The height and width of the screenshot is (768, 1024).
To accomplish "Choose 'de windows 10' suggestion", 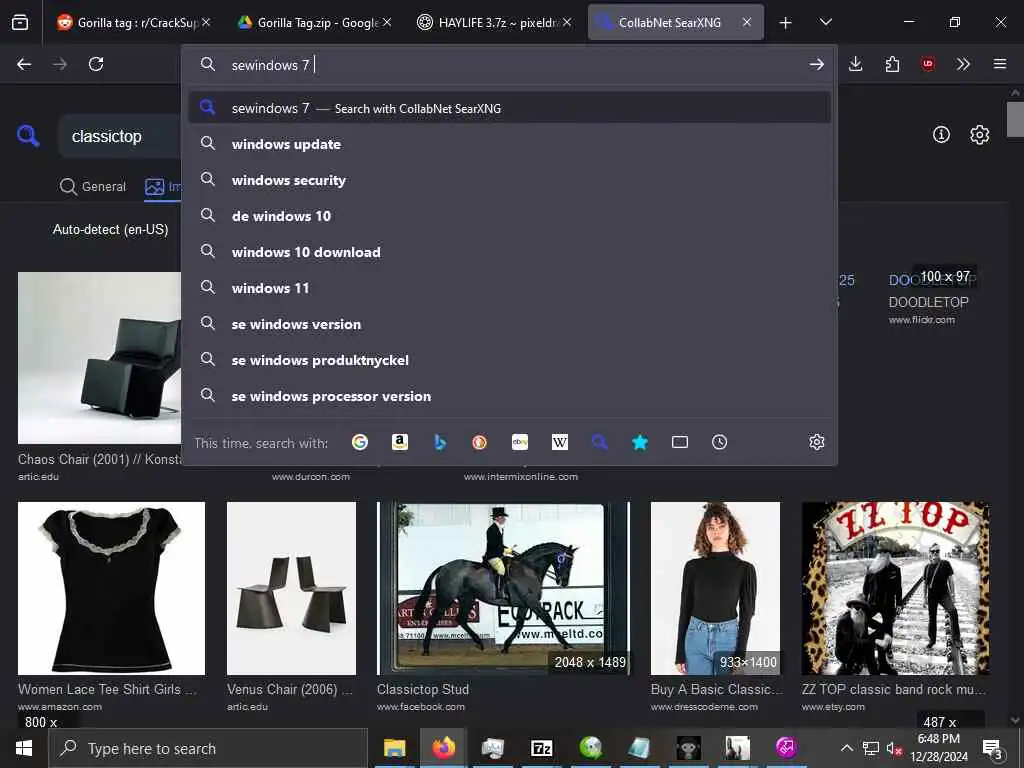I will [509, 216].
